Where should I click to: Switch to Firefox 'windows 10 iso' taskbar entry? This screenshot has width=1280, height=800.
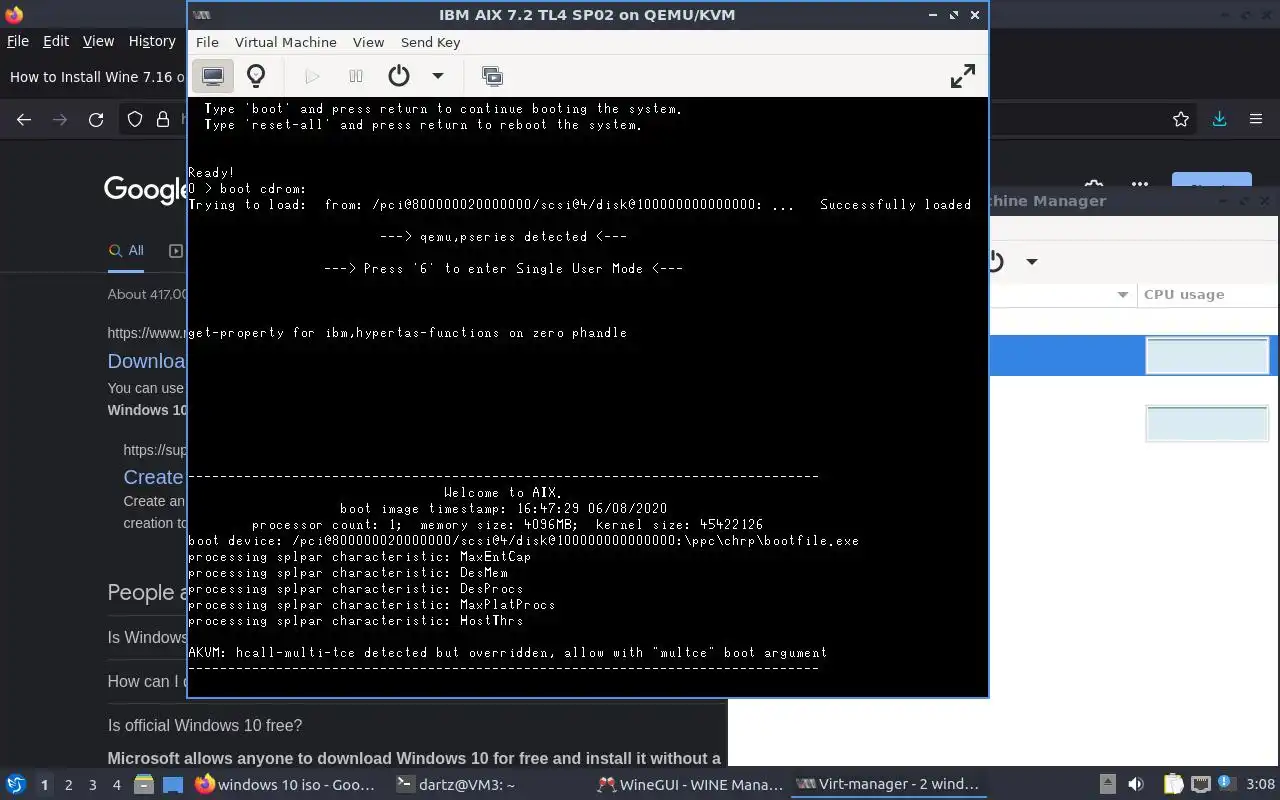[x=287, y=784]
